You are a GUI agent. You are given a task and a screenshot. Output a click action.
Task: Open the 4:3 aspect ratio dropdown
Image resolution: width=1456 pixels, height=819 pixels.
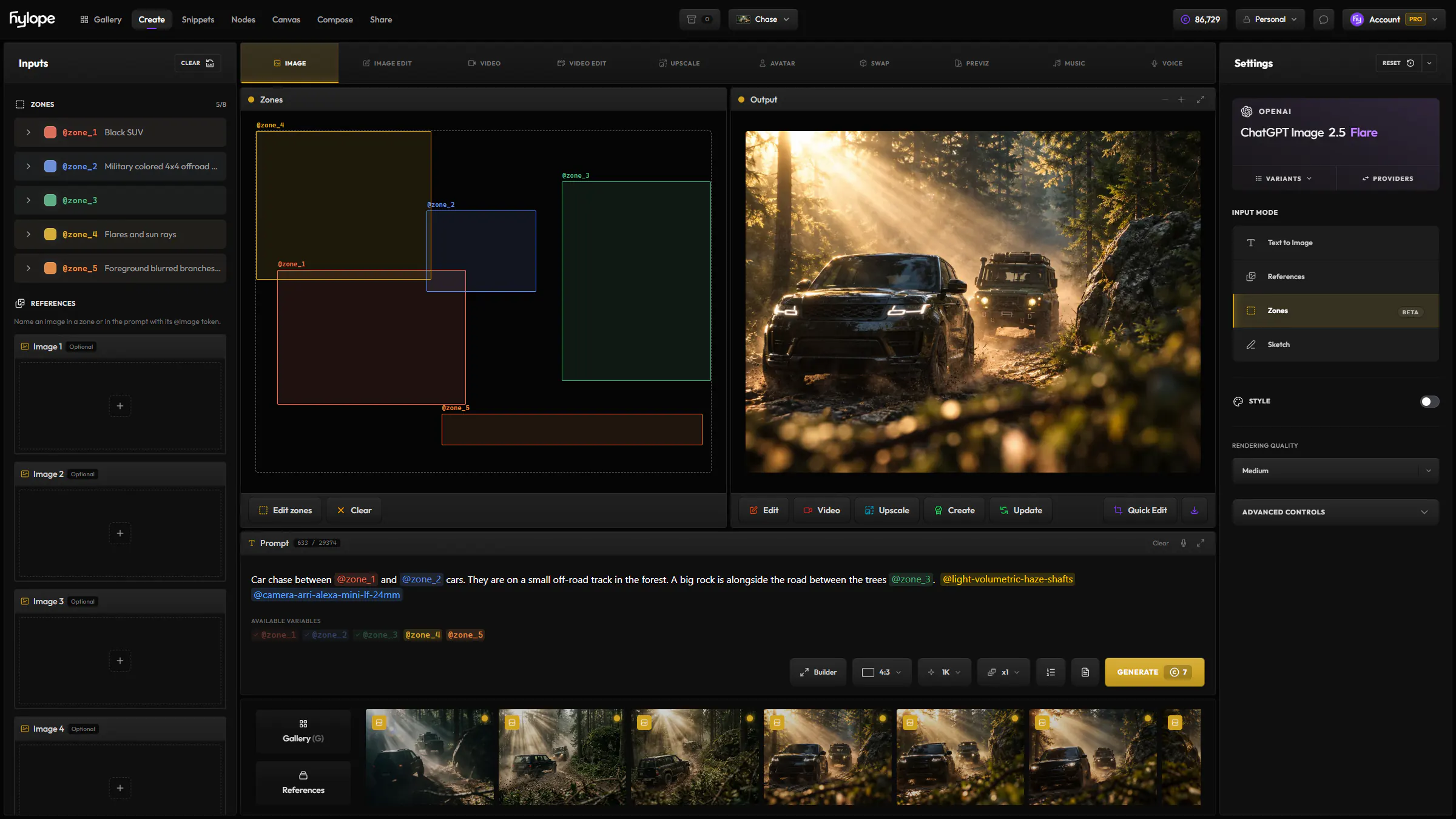click(x=882, y=672)
